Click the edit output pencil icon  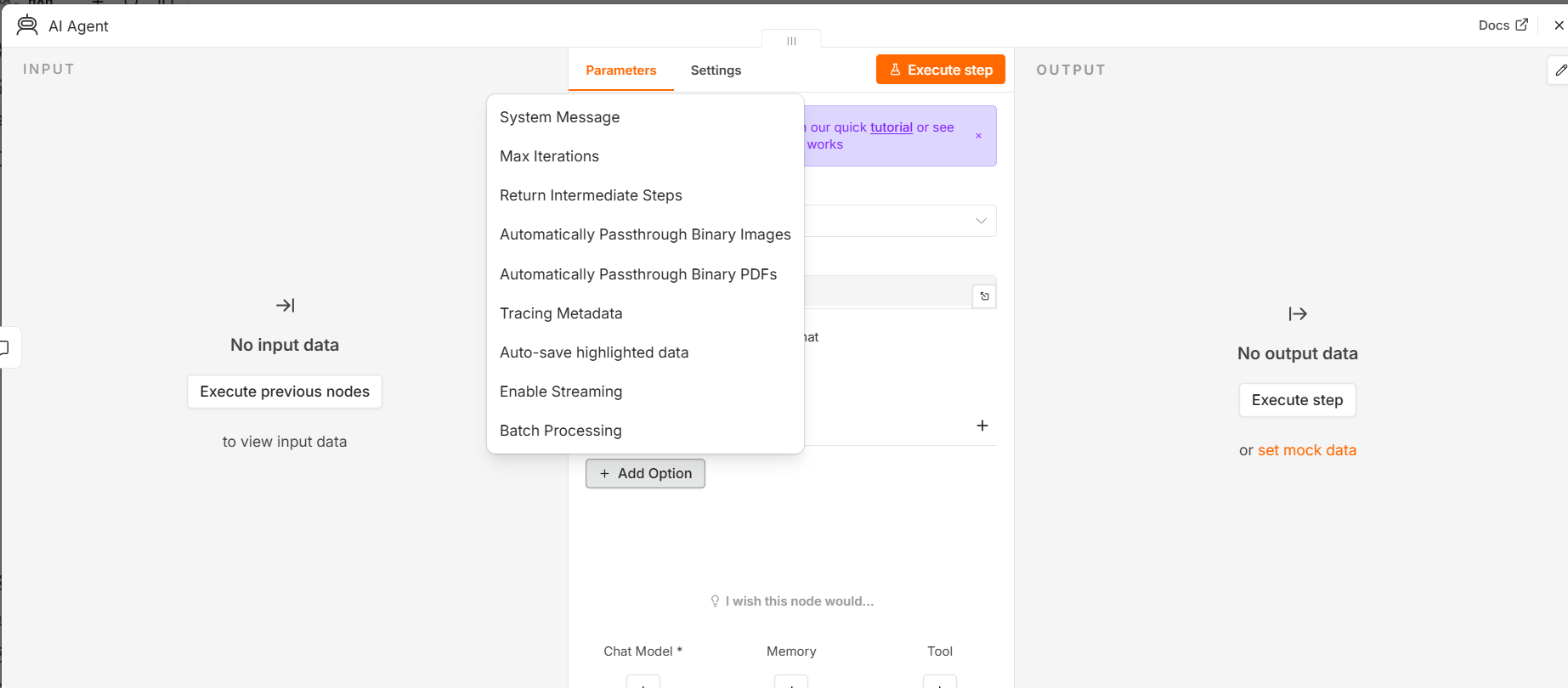[x=1560, y=70]
